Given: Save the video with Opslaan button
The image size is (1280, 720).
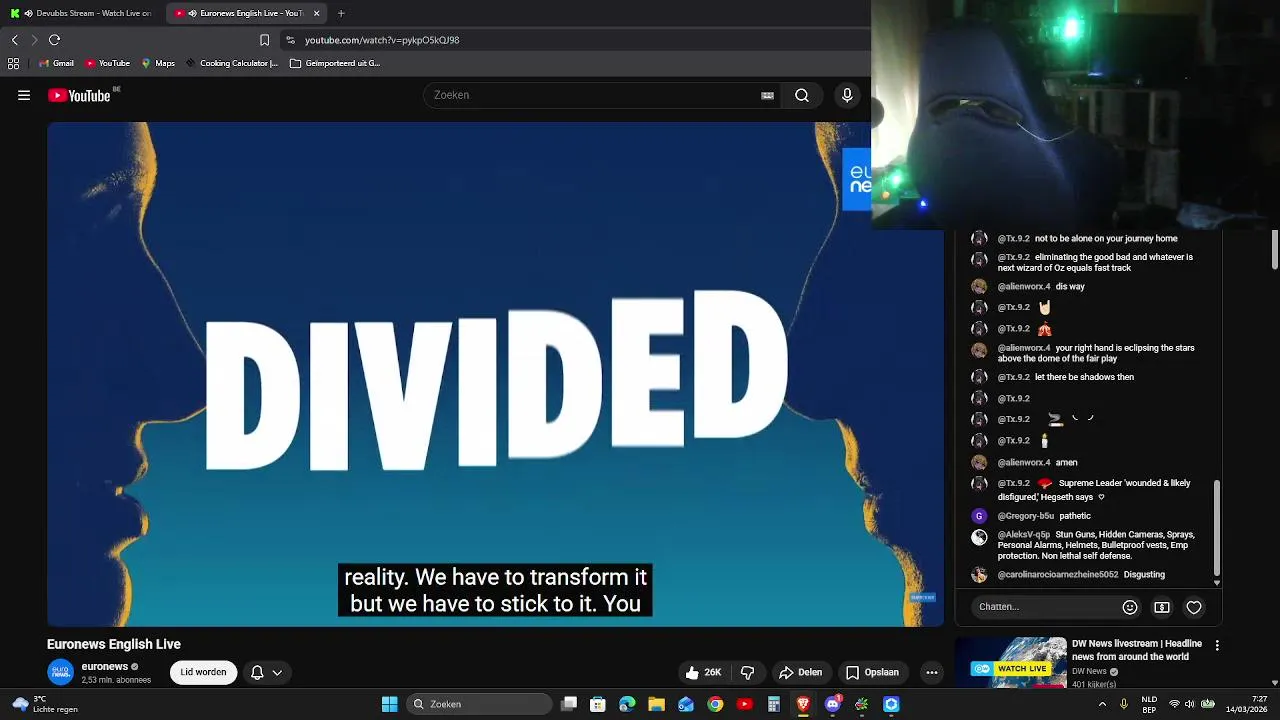Looking at the screenshot, I should pos(872,673).
